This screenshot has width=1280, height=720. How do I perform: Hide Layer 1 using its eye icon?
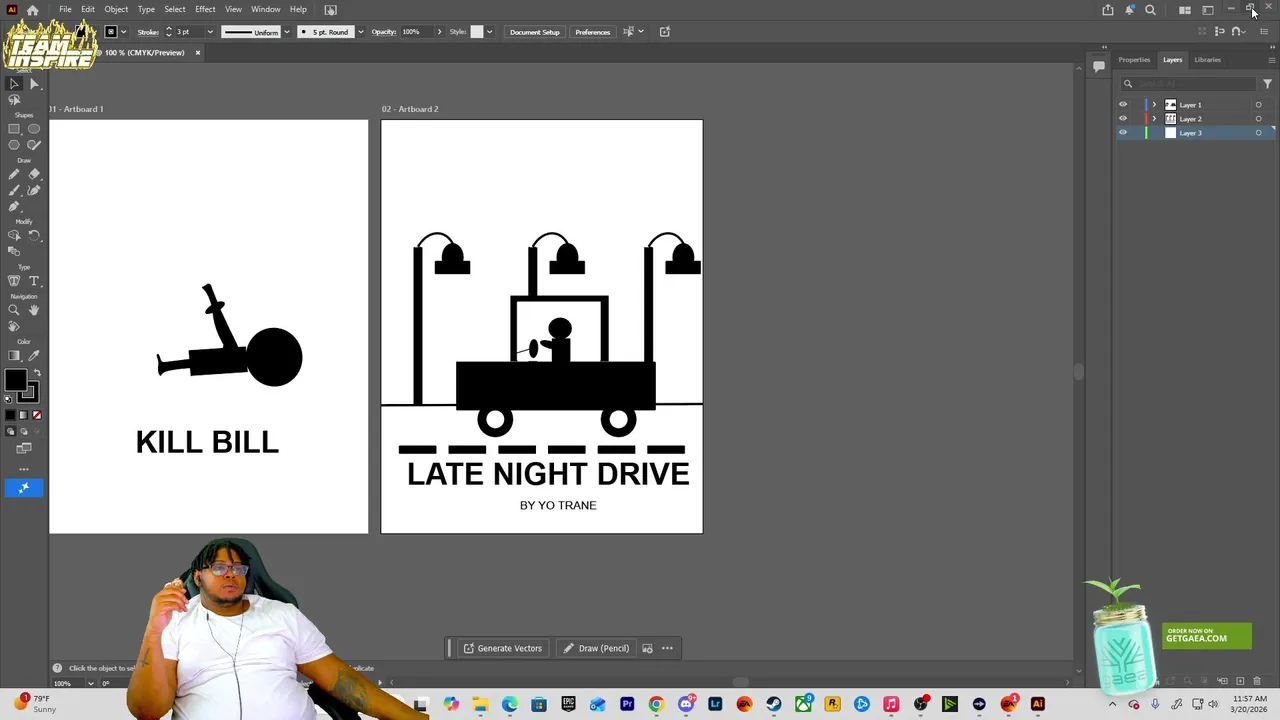[x=1122, y=105]
